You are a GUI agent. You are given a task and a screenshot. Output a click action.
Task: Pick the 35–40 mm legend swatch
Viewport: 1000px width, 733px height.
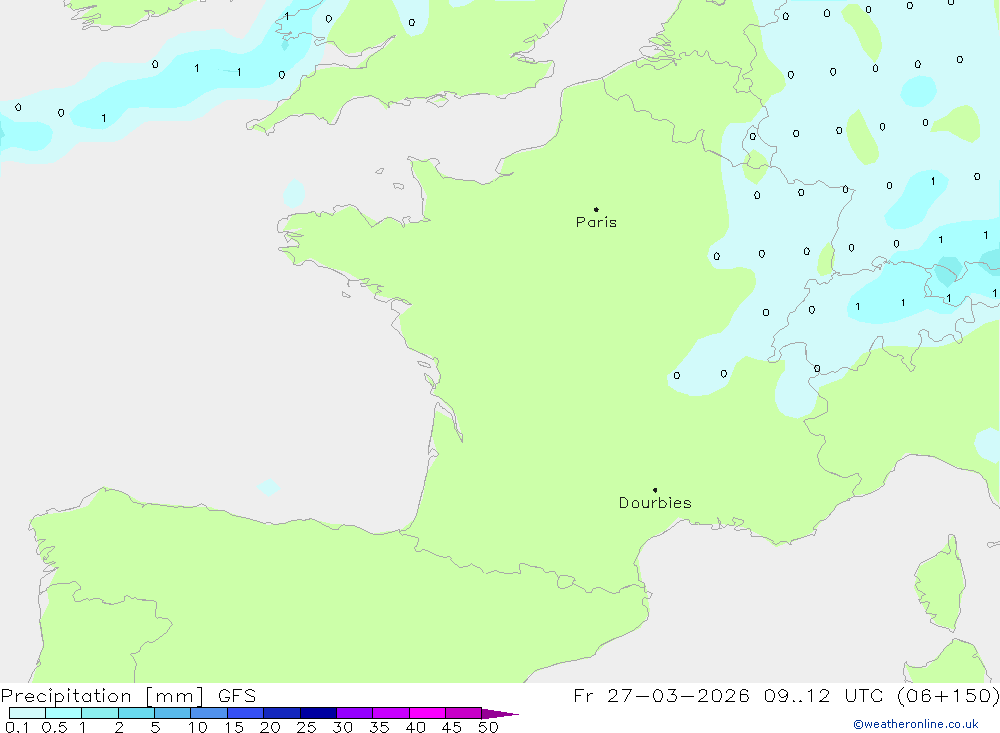point(390,713)
